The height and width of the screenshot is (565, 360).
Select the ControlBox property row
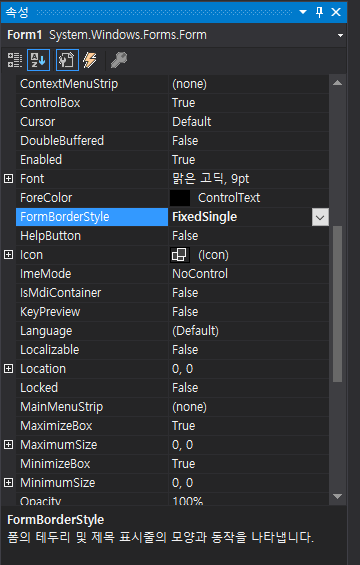[172, 103]
